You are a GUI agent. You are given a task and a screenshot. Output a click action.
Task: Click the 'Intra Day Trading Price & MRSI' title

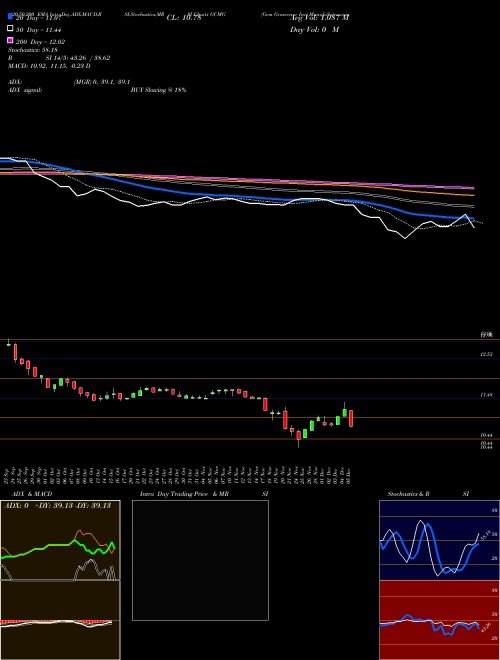pos(204,494)
